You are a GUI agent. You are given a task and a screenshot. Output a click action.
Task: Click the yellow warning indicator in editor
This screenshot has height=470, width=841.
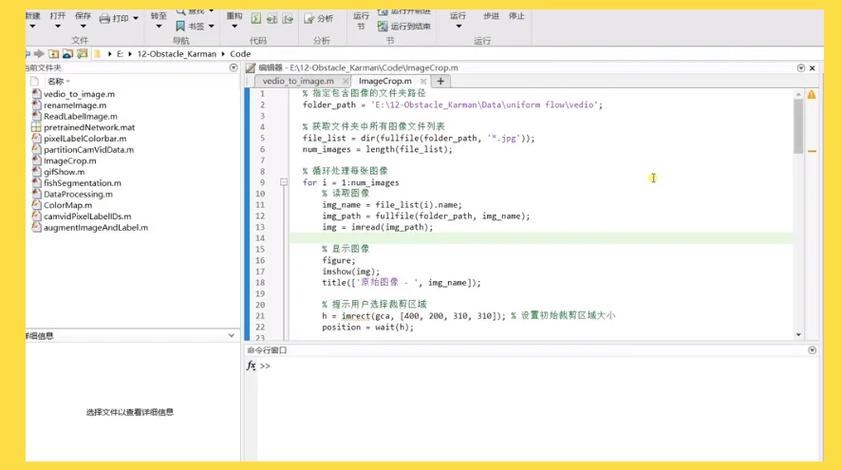pyautogui.click(x=811, y=95)
